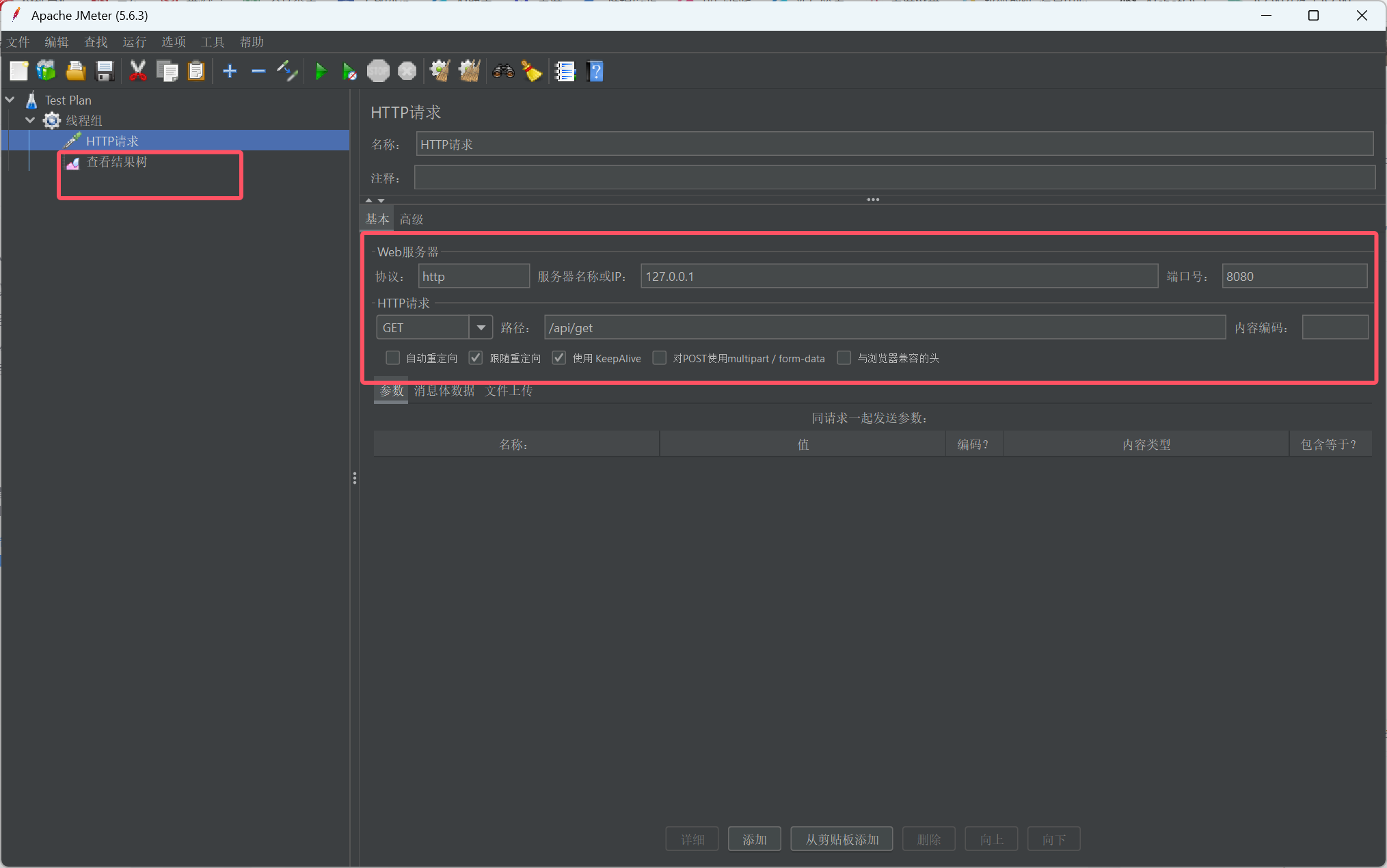Screen dimensions: 1387x868
Task: Start the test with the green Start button
Action: pyautogui.click(x=321, y=70)
